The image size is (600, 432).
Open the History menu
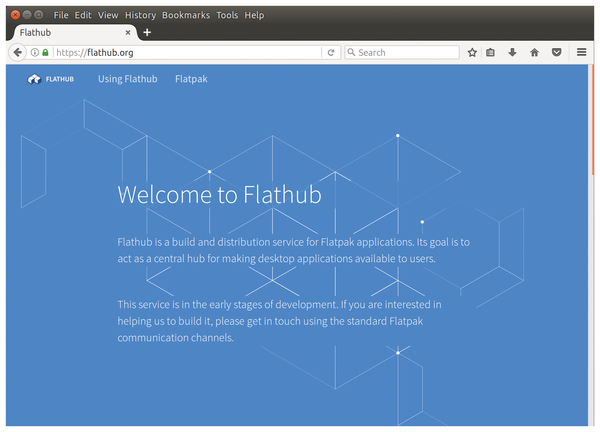[x=140, y=15]
